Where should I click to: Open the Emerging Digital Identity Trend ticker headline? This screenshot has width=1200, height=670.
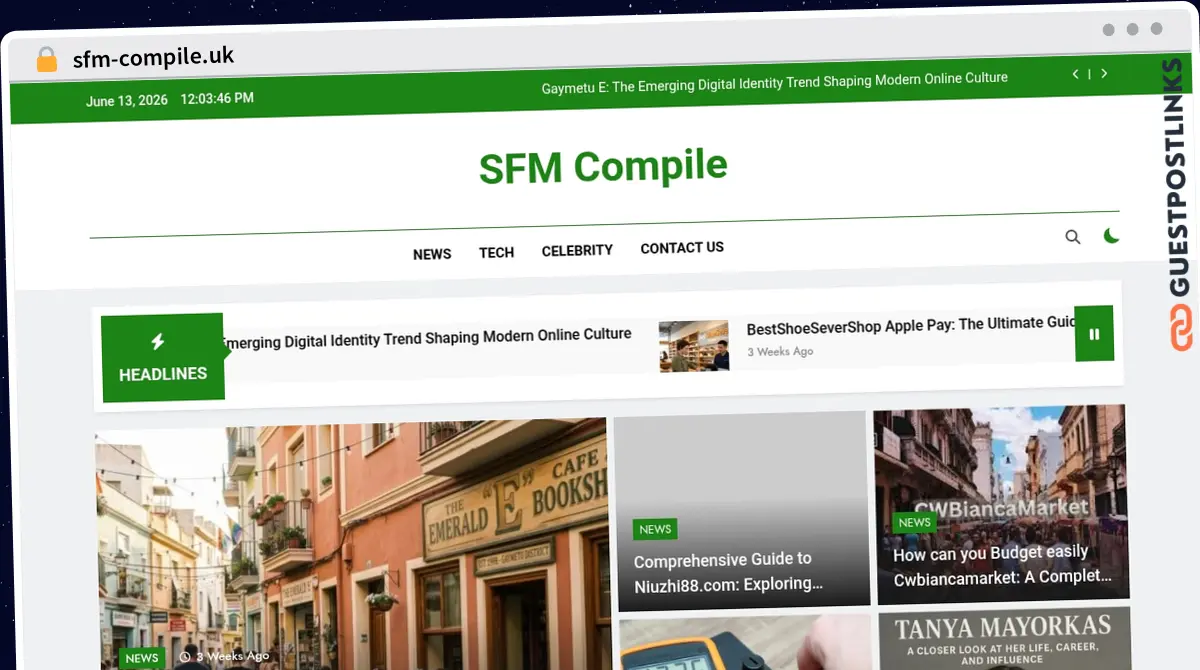tap(426, 338)
